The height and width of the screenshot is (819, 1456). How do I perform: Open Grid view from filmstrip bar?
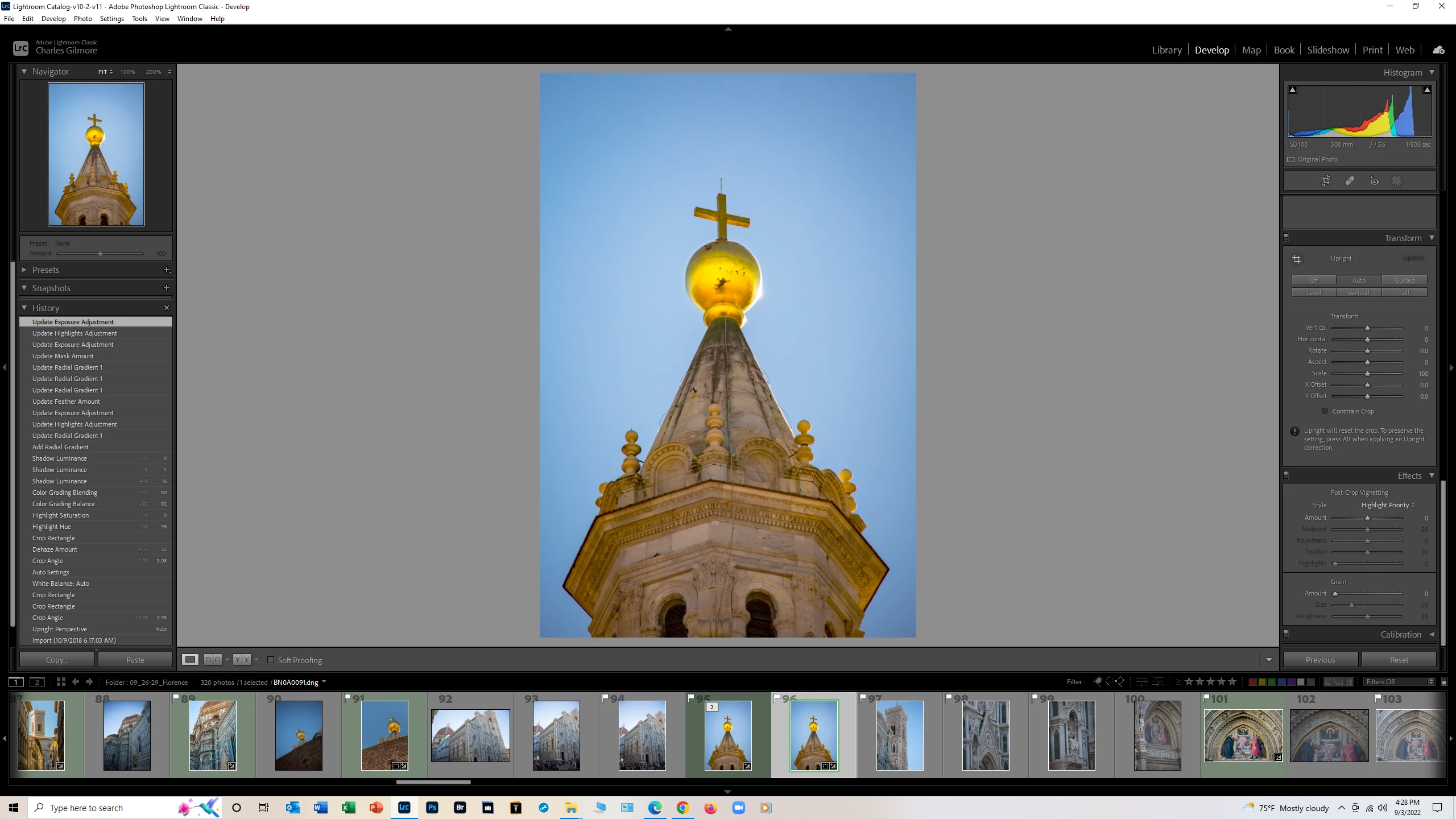pyautogui.click(x=61, y=682)
